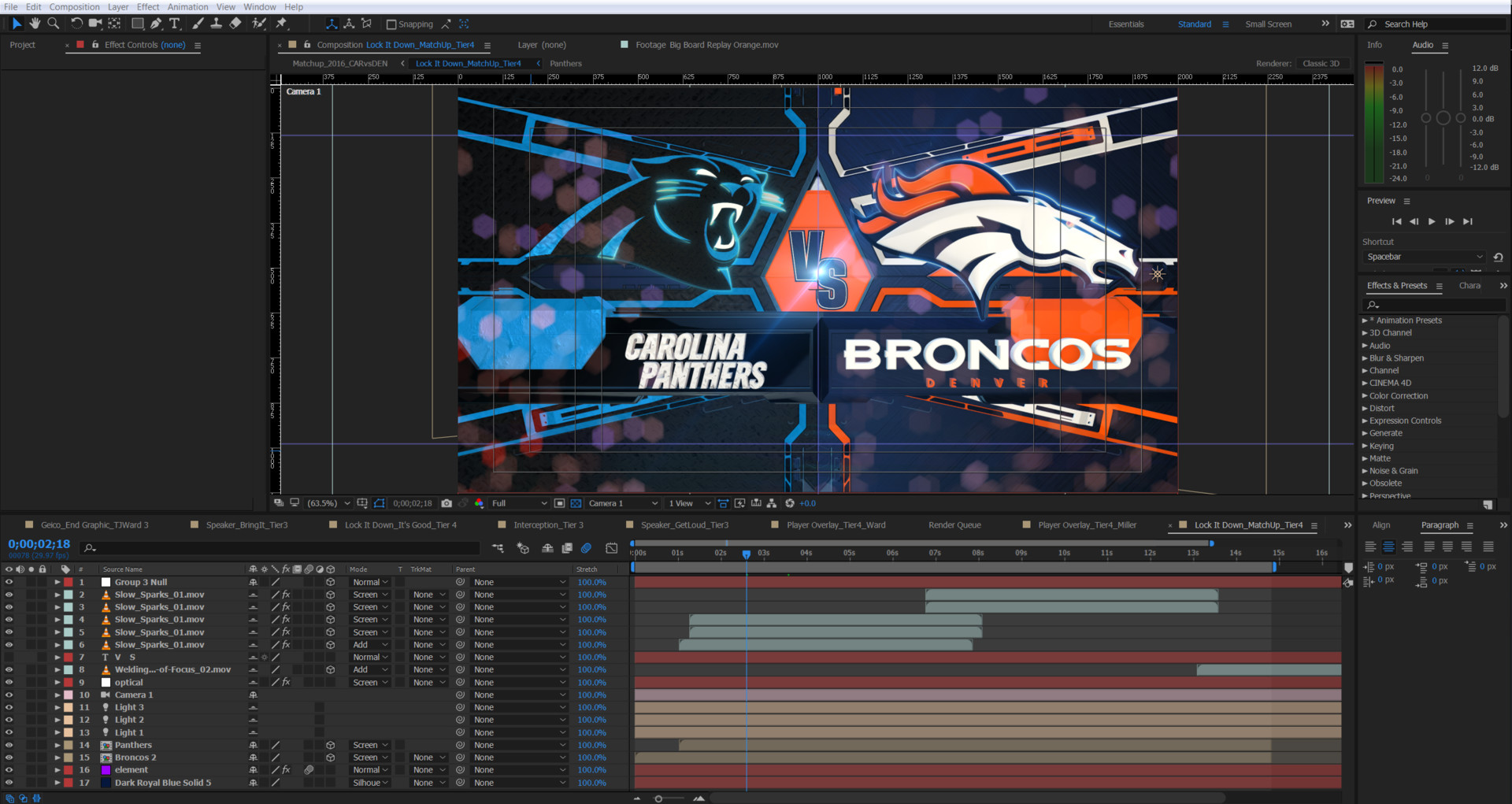Select the Clone Stamp tool
The height and width of the screenshot is (804, 1512).
[x=216, y=24]
